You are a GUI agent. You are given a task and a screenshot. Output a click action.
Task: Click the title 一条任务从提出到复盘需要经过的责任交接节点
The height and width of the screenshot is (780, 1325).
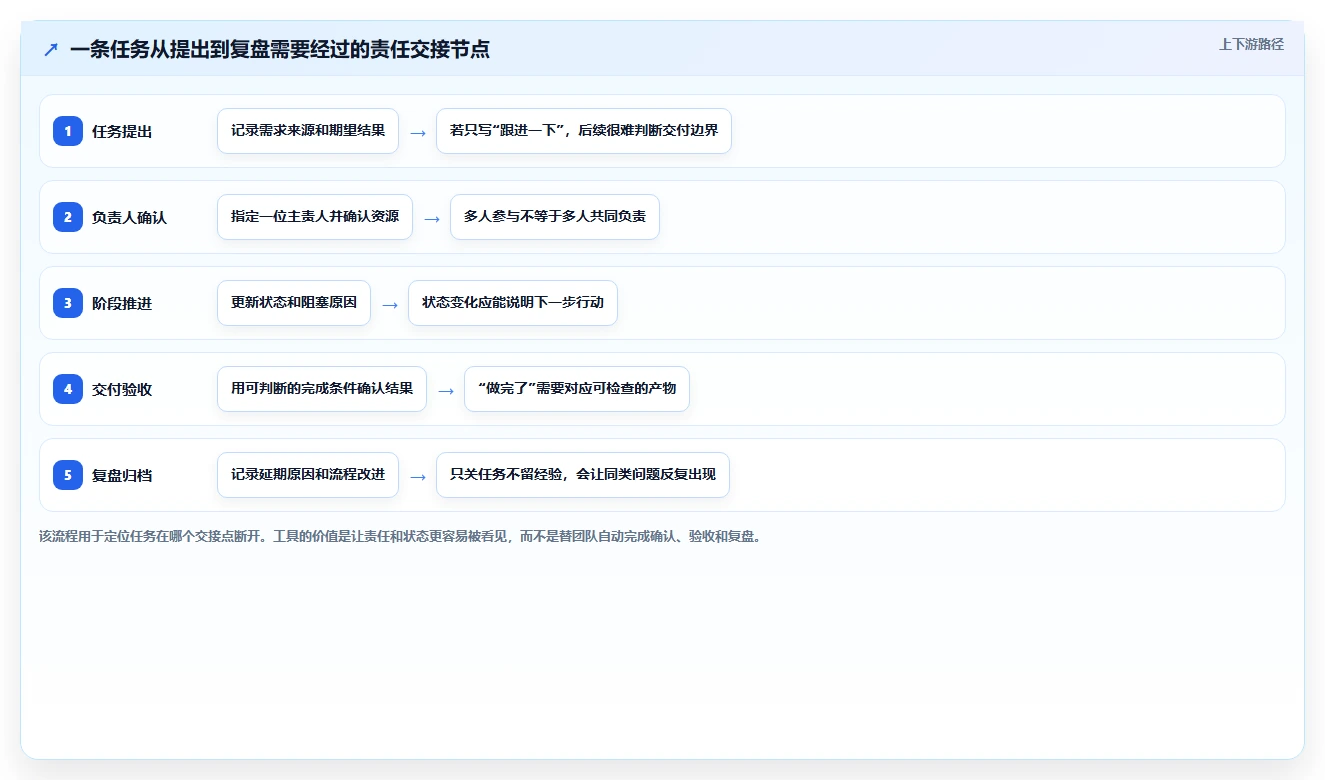(x=280, y=49)
